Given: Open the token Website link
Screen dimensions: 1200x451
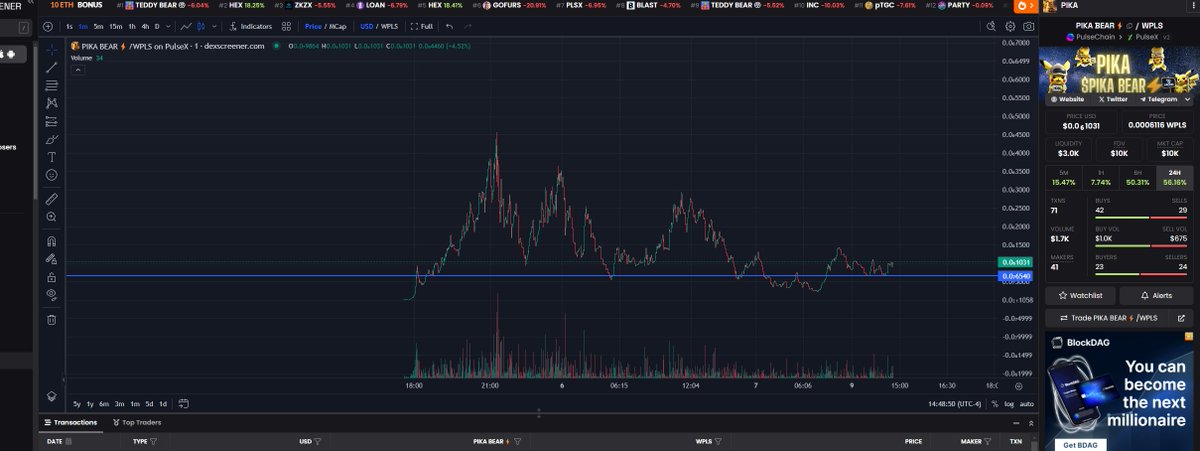Looking at the screenshot, I should tap(1067, 100).
